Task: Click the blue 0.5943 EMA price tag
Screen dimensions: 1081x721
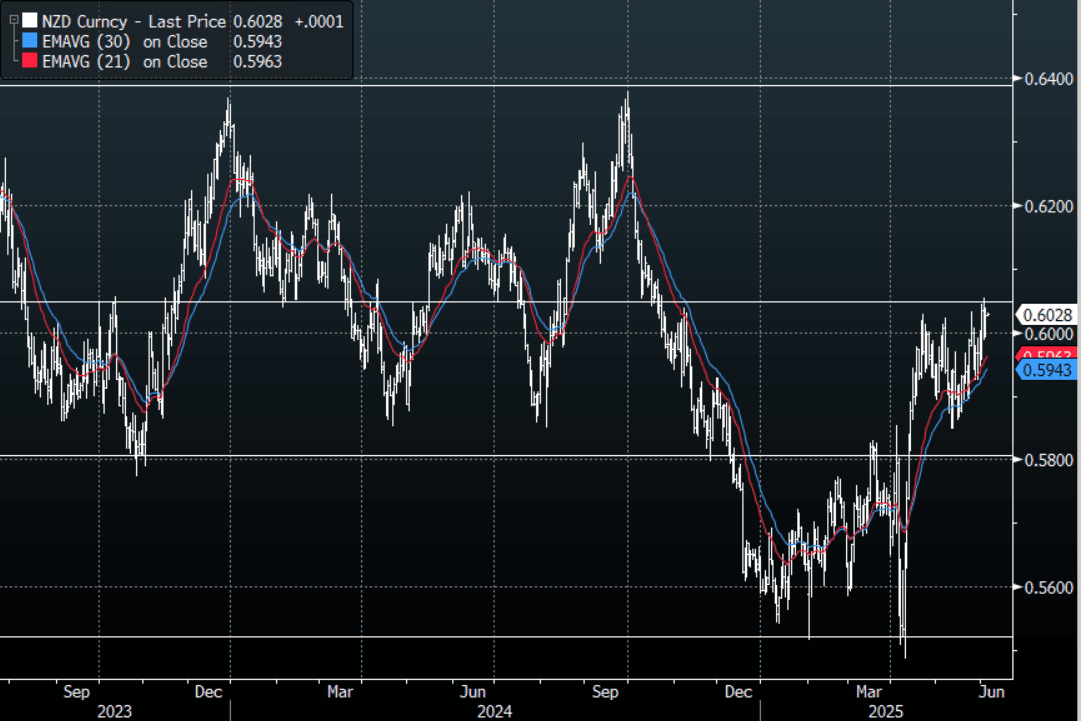Action: click(x=1046, y=370)
